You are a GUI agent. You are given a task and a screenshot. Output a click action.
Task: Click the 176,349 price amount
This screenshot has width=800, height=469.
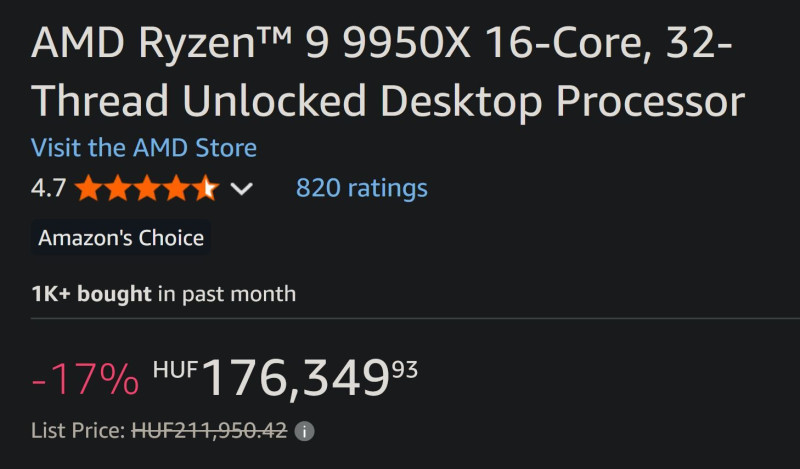[x=296, y=377]
